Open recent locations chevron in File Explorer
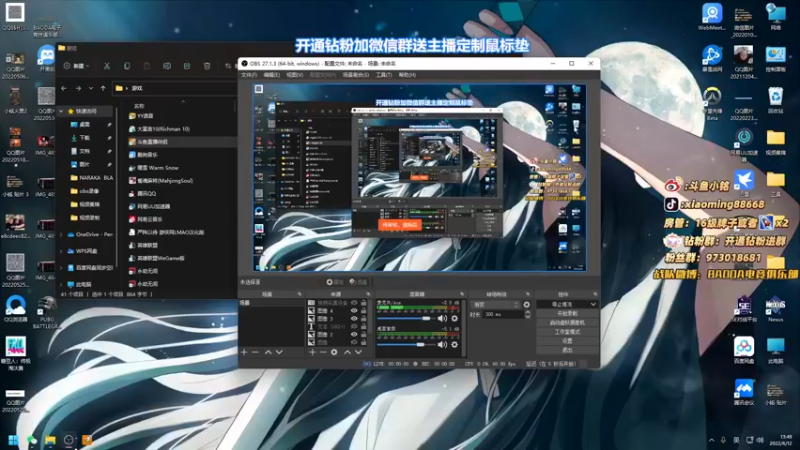800x450 pixels. tap(91, 88)
